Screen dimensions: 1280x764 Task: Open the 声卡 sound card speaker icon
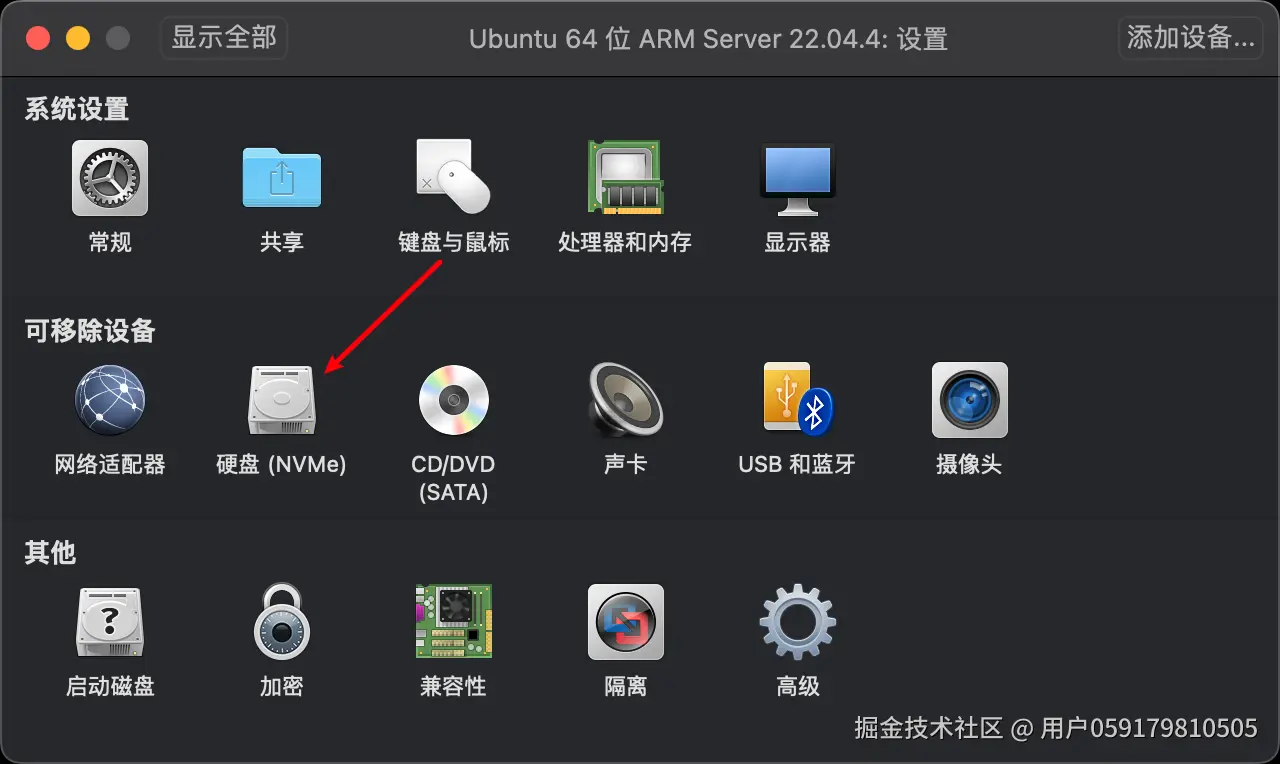[625, 400]
